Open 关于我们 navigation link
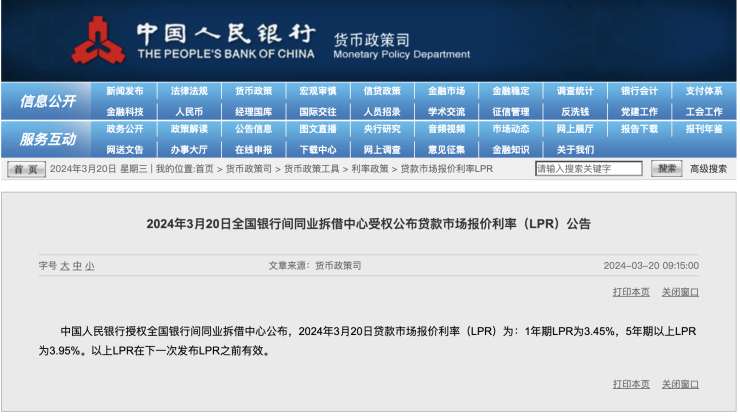This screenshot has height=416, width=740. pyautogui.click(x=575, y=149)
